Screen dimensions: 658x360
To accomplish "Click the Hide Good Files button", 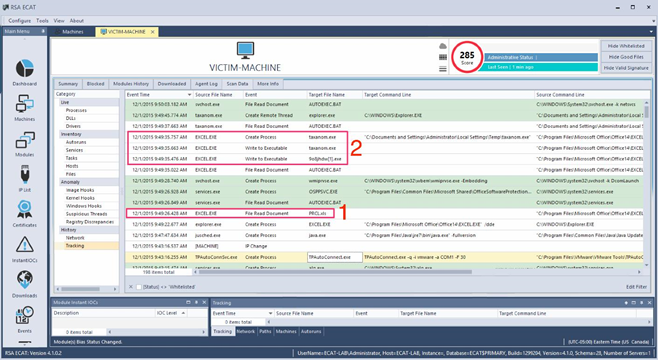I will coord(626,57).
